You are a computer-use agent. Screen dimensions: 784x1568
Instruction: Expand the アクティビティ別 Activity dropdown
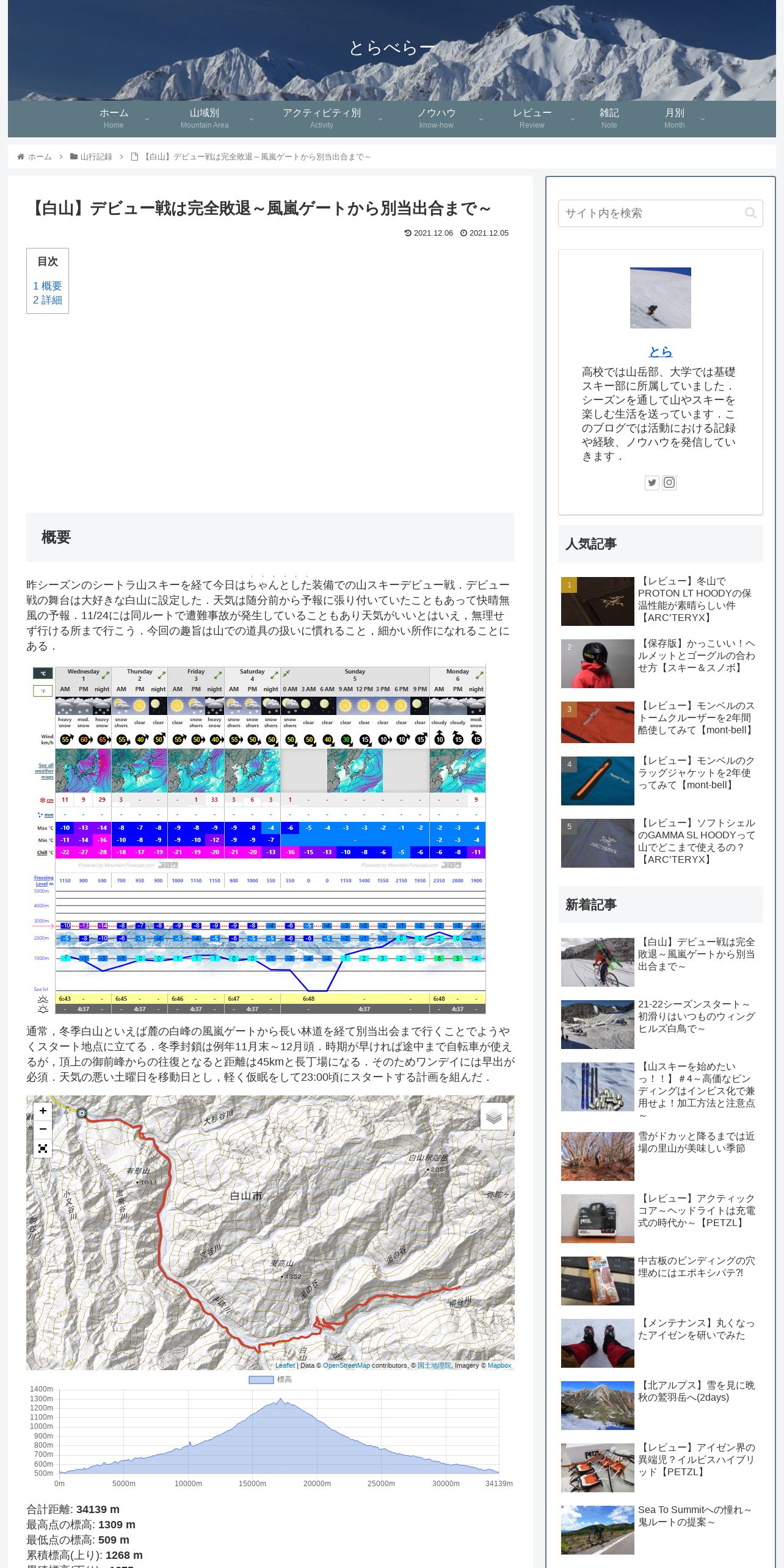tap(380, 119)
